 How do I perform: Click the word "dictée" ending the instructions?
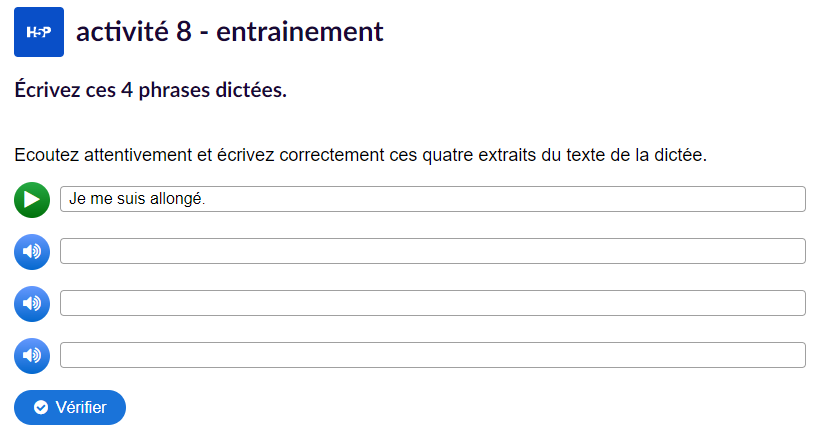click(x=680, y=156)
